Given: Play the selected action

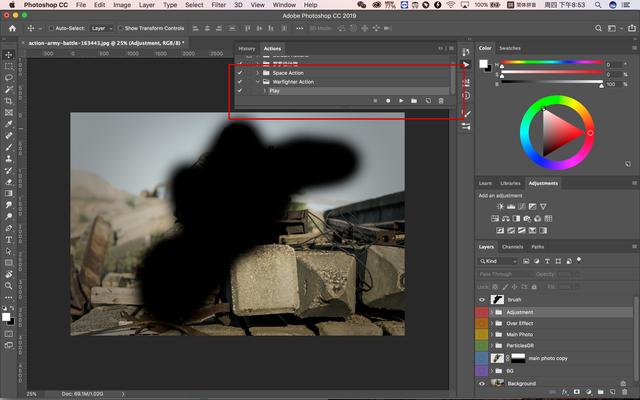Looking at the screenshot, I should pyautogui.click(x=401, y=101).
